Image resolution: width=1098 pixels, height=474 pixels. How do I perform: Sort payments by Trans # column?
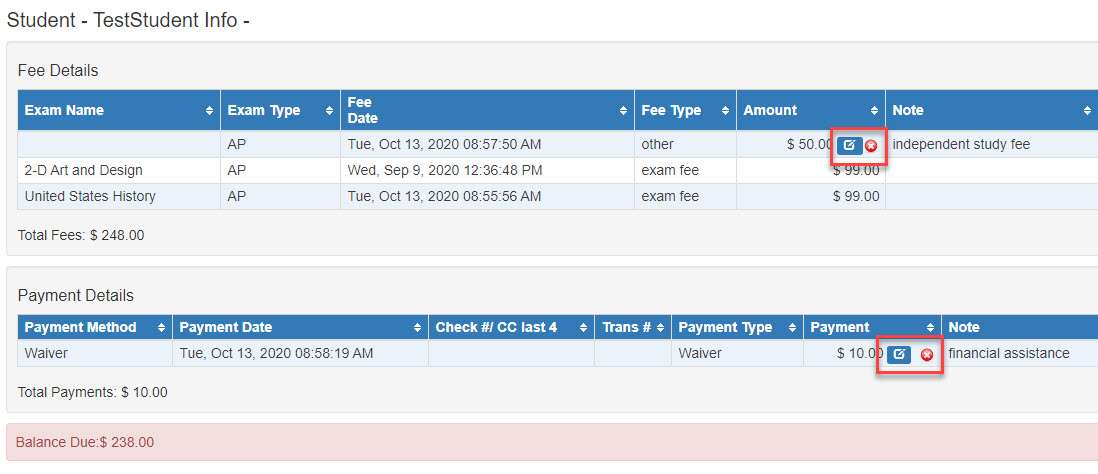pyautogui.click(x=633, y=327)
